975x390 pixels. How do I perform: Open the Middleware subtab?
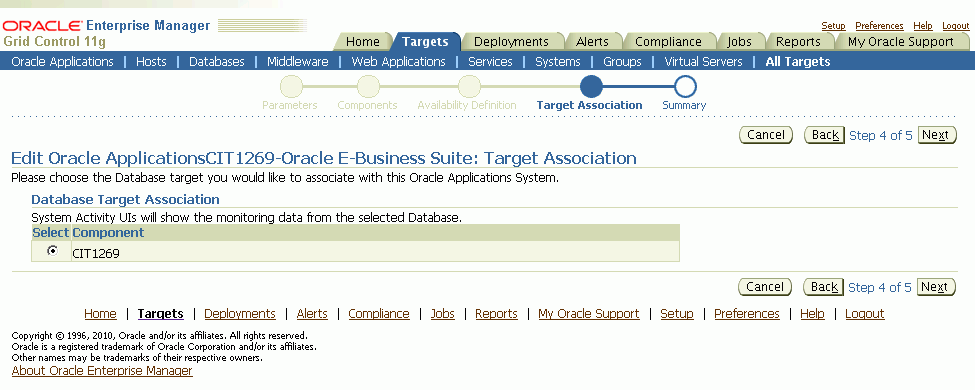[298, 62]
